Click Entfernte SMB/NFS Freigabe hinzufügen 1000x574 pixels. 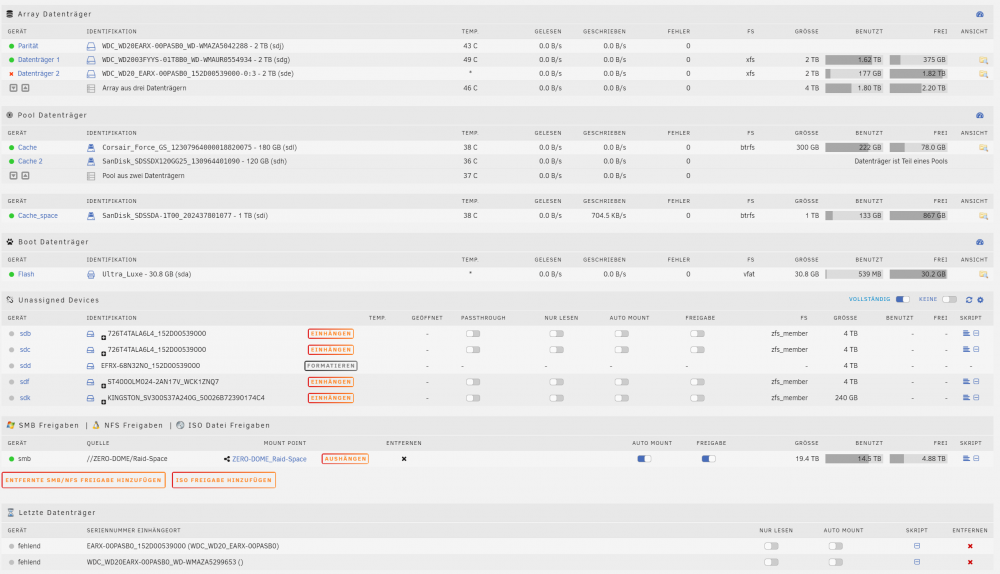pyautogui.click(x=84, y=480)
